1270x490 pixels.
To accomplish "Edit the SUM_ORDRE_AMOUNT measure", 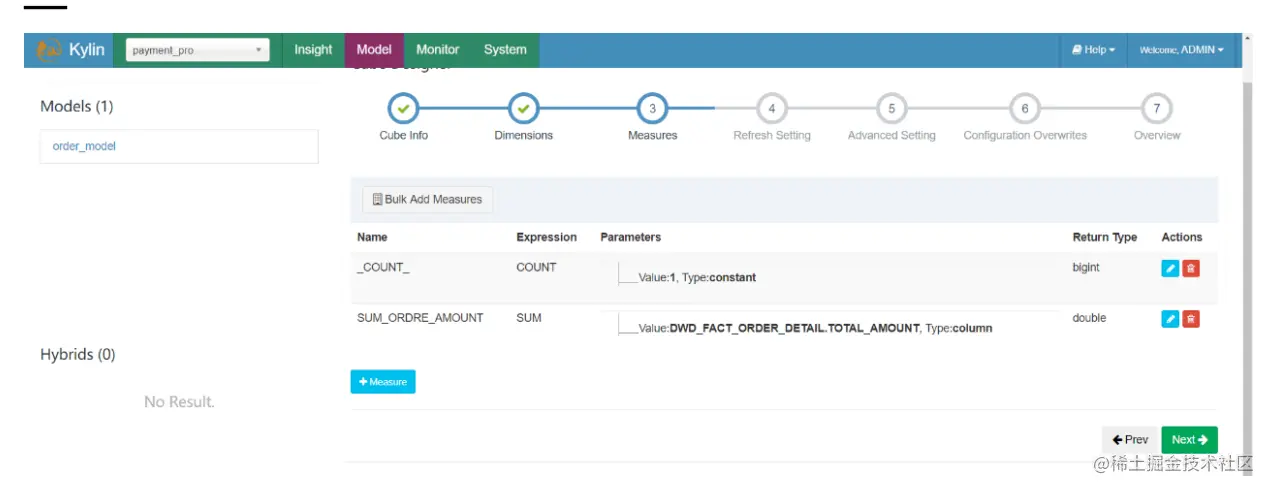I will click(x=1170, y=319).
